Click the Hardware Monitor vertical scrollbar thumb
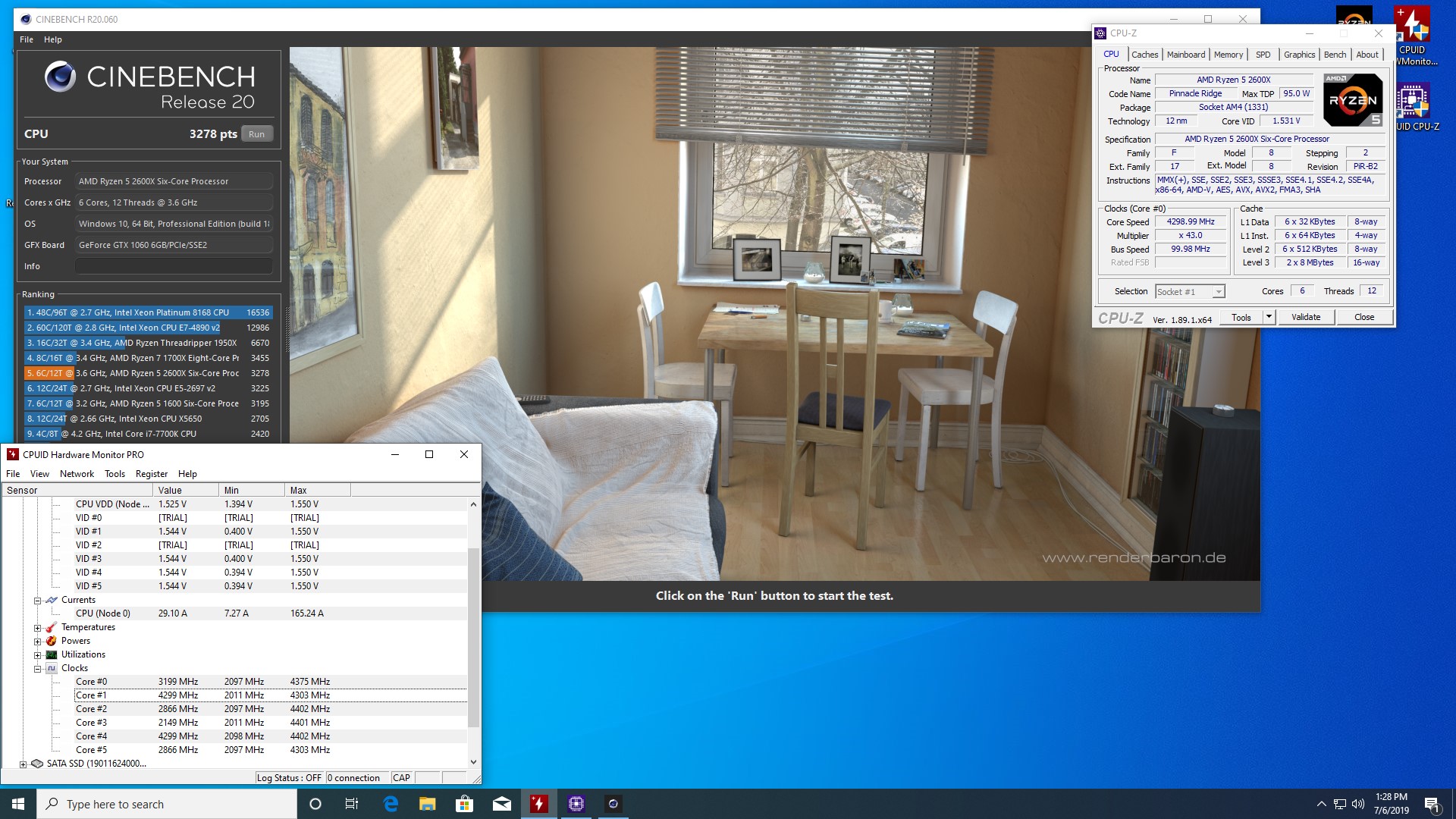 (x=473, y=637)
